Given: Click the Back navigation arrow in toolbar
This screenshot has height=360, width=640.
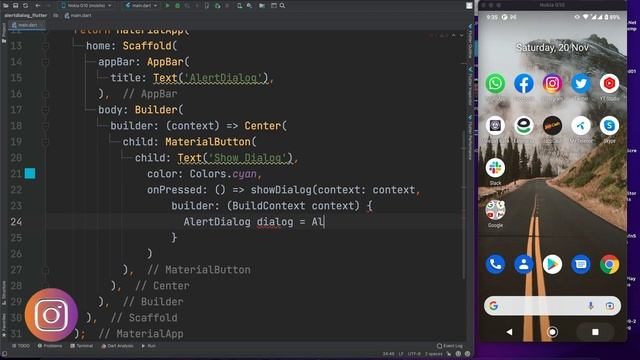Looking at the screenshot, I should (x=38, y=6).
